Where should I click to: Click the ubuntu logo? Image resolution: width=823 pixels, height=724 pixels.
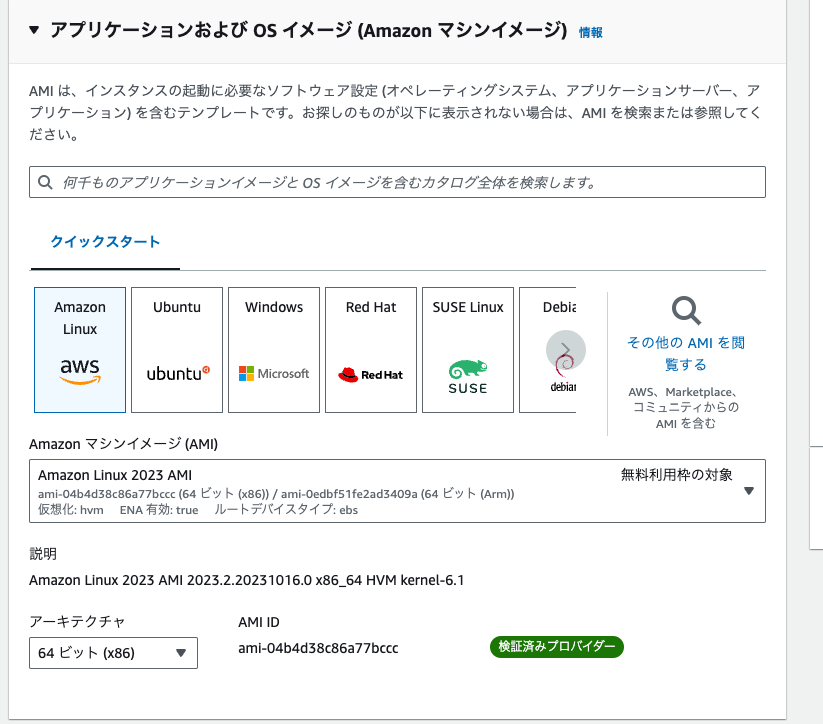[178, 373]
